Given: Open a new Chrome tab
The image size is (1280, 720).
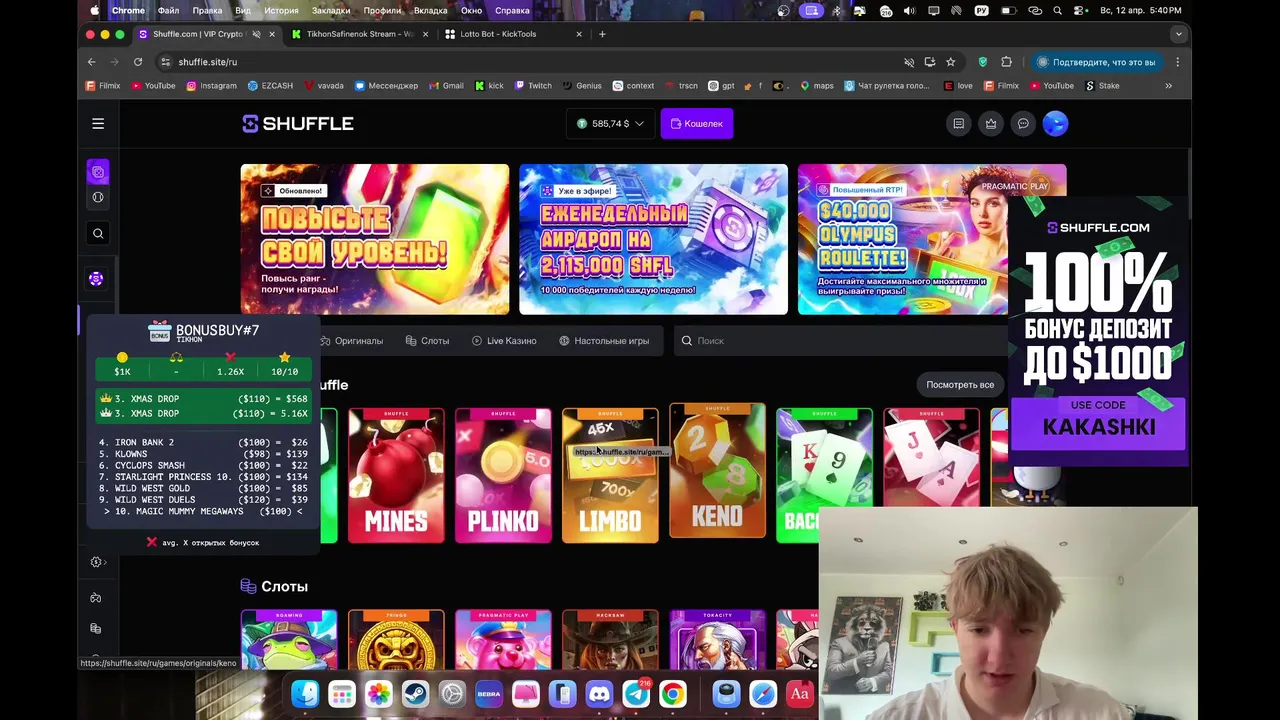Looking at the screenshot, I should pos(602,34).
